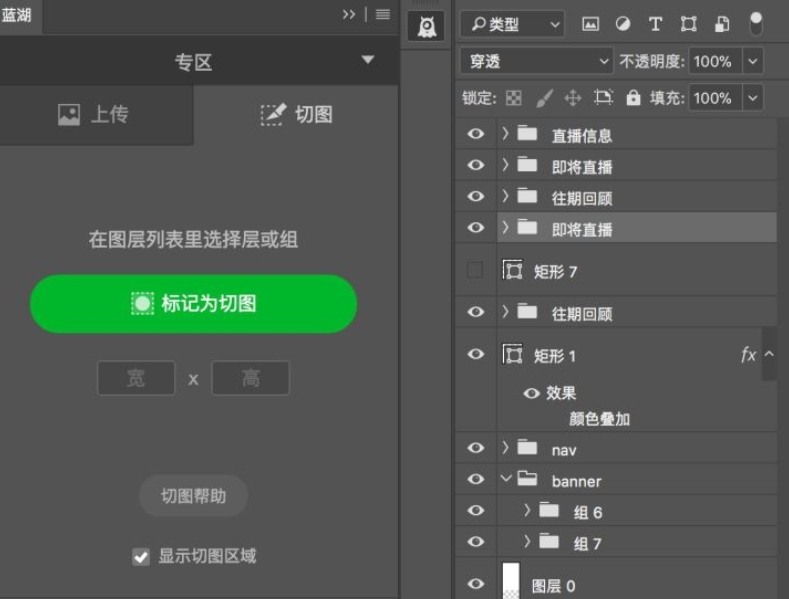Show the hidden 矩形 7 layer
789x599 pixels.
476,270
